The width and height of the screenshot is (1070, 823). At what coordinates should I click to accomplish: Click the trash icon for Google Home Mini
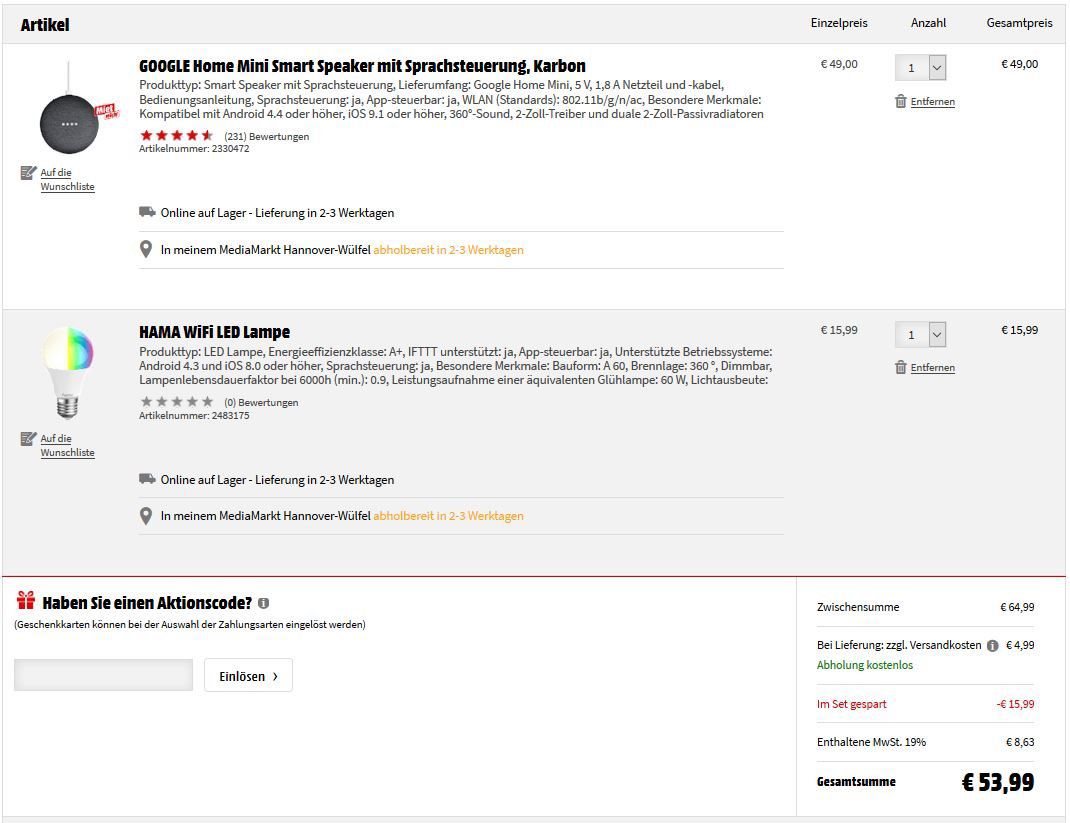click(901, 101)
